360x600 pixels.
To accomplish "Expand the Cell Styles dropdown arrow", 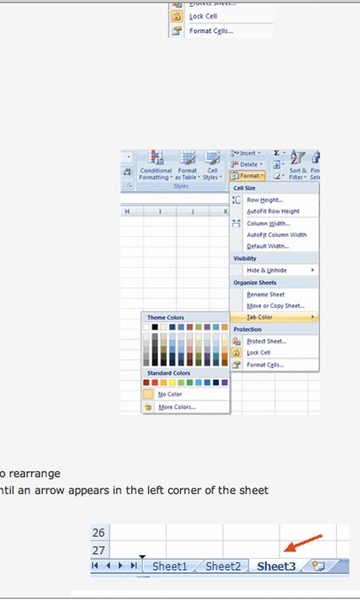I will pyautogui.click(x=221, y=178).
